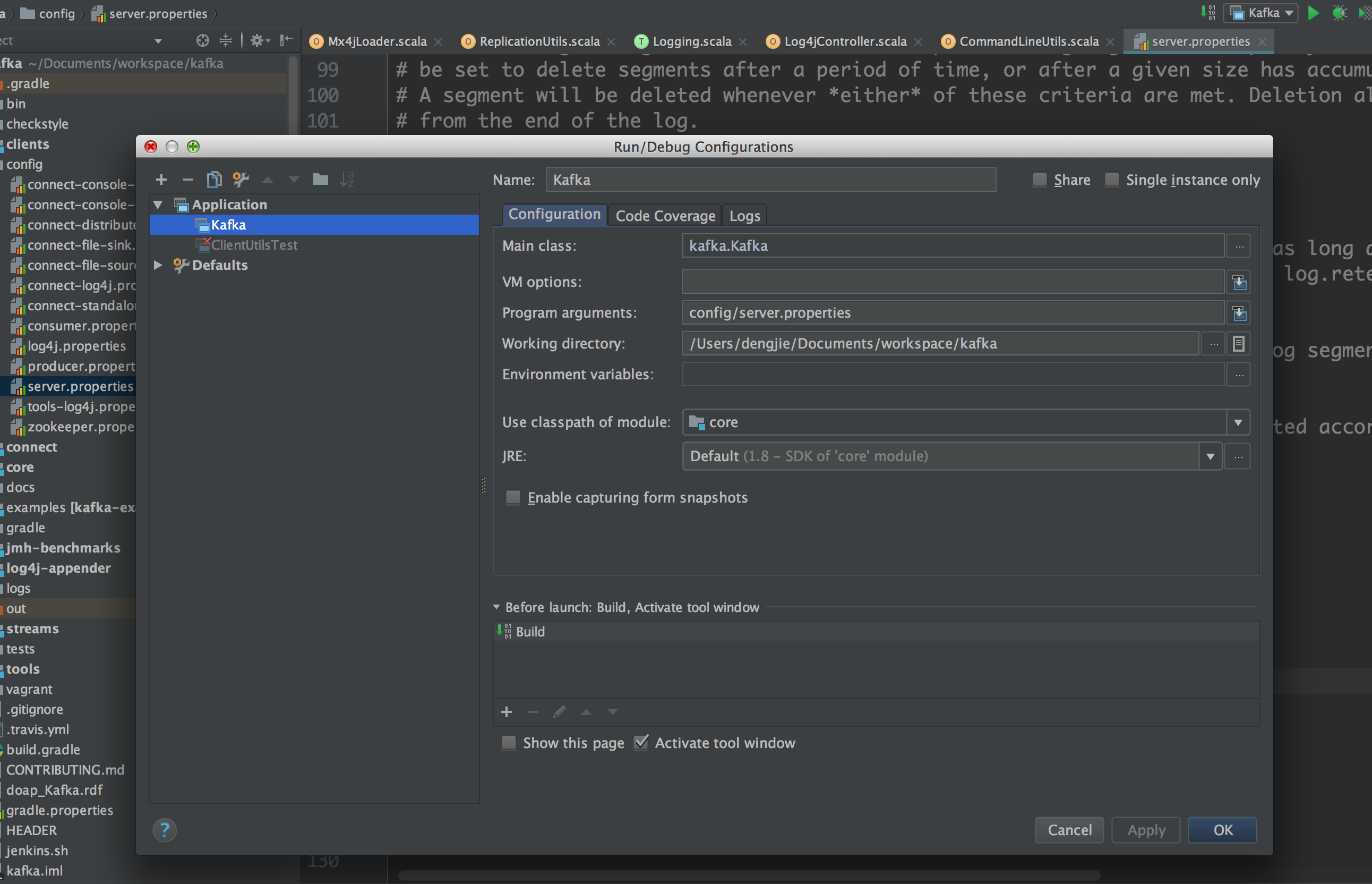The height and width of the screenshot is (884, 1372).
Task: Collapse all icon in project panel
Action: pyautogui.click(x=226, y=40)
